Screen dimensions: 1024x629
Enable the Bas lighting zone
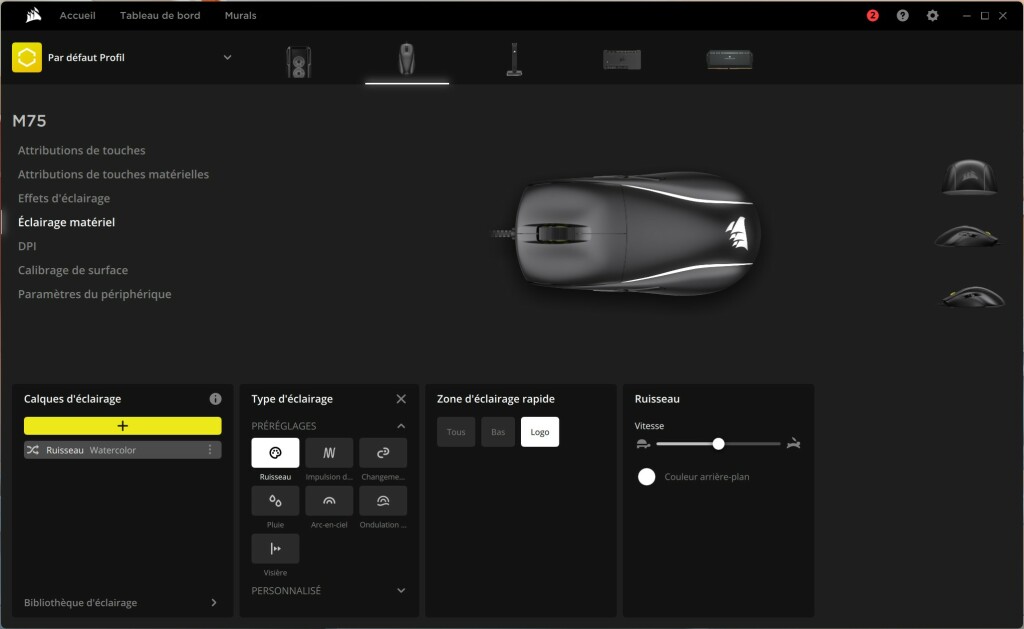(497, 432)
